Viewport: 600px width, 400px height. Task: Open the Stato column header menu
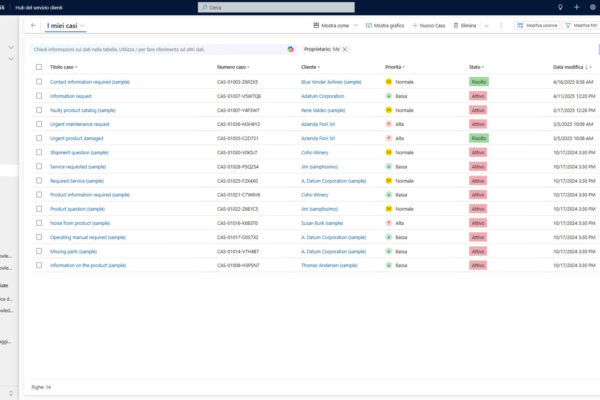coord(477,67)
